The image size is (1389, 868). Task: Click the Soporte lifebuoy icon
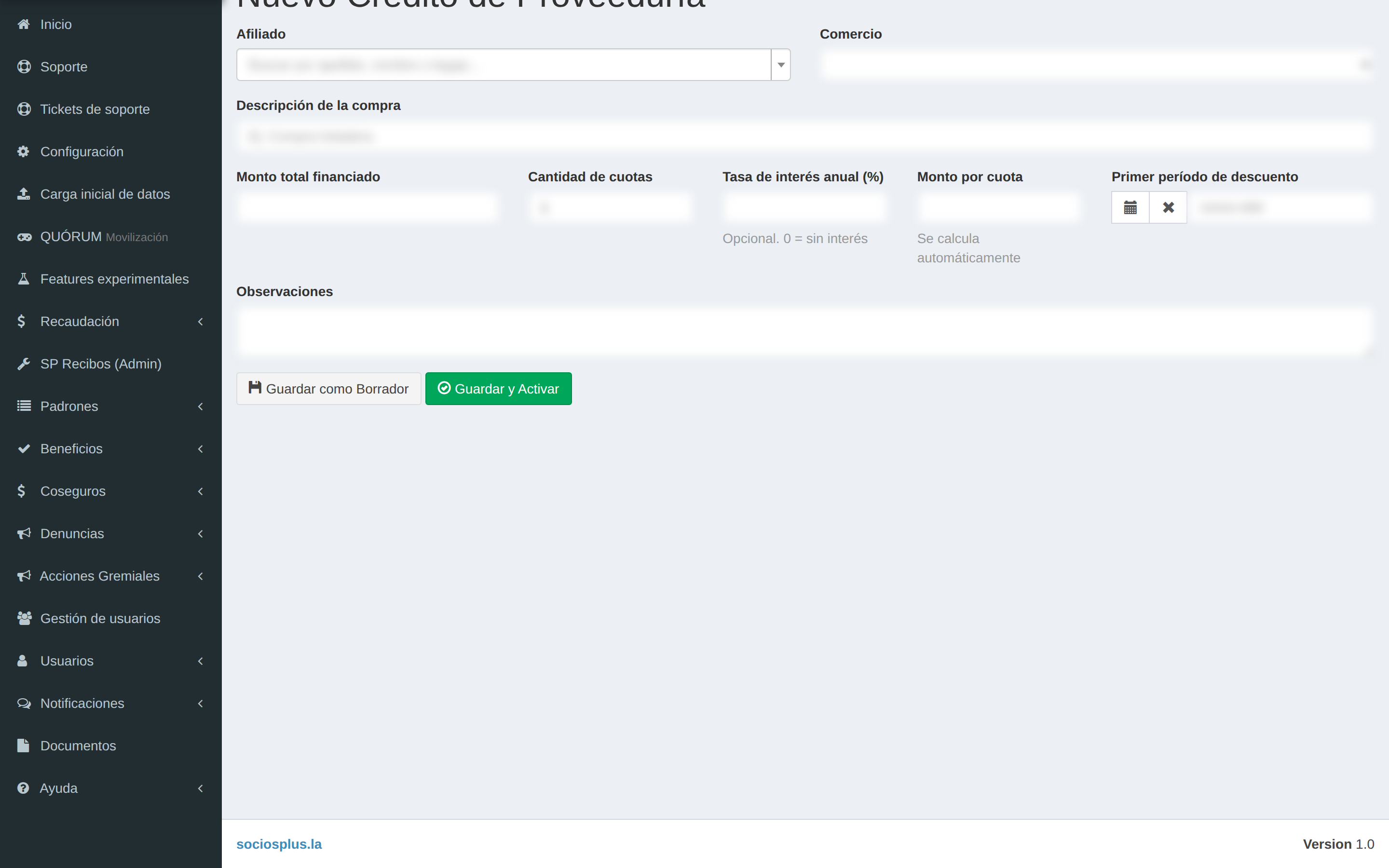click(x=24, y=67)
